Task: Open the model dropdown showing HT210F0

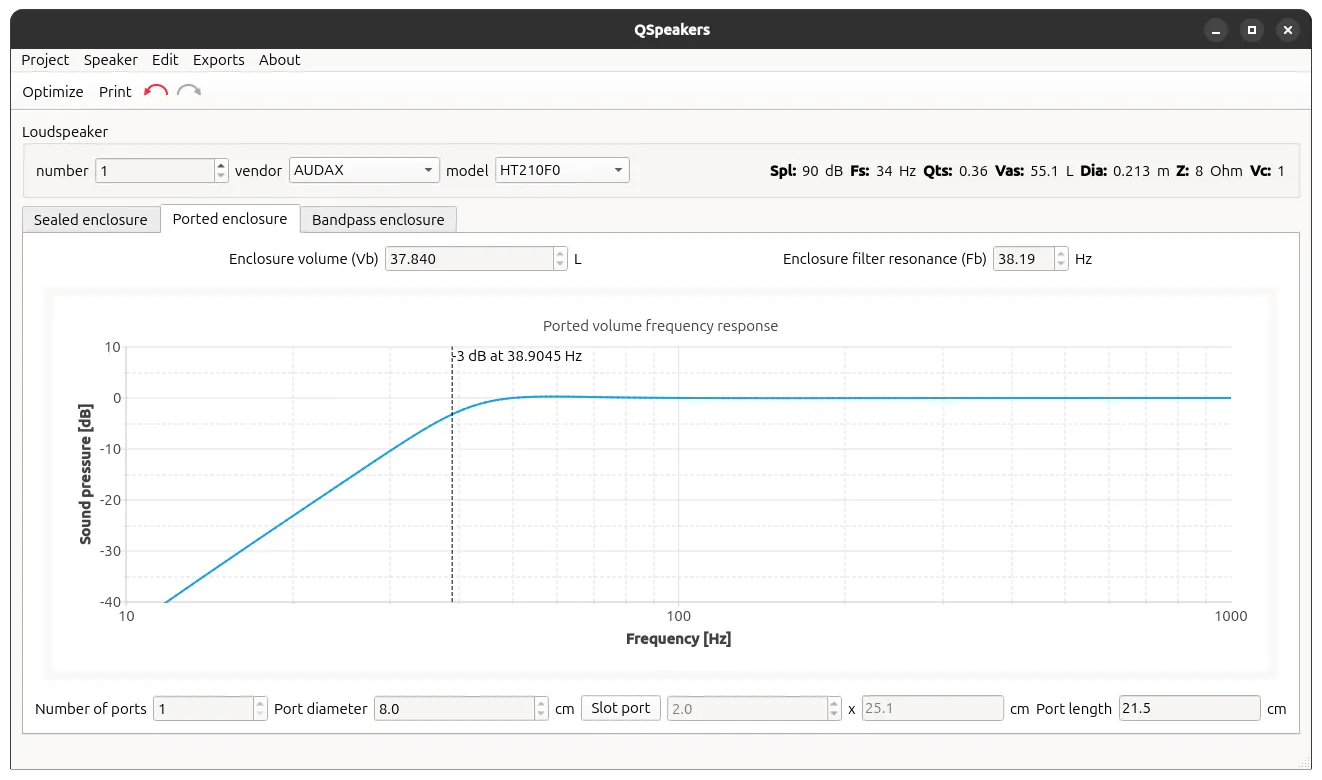Action: click(x=562, y=170)
